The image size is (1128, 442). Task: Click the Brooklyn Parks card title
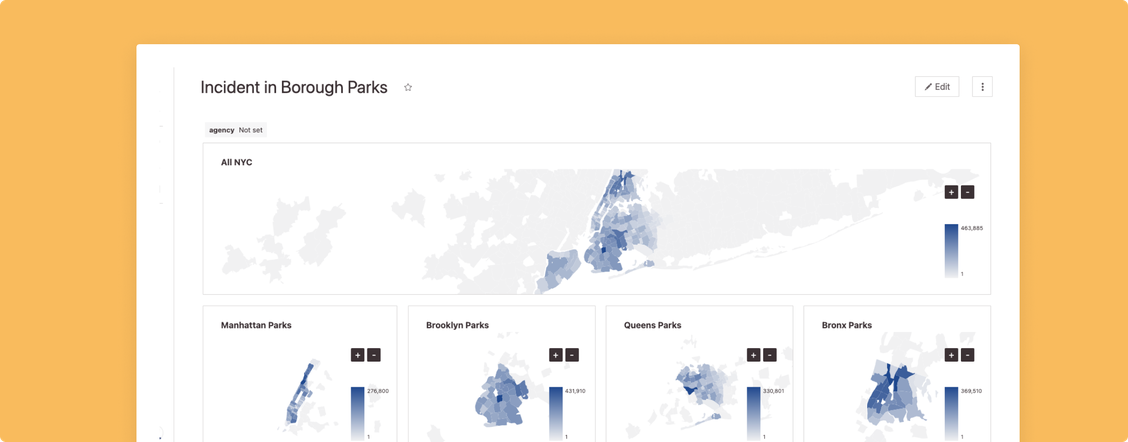(458, 325)
